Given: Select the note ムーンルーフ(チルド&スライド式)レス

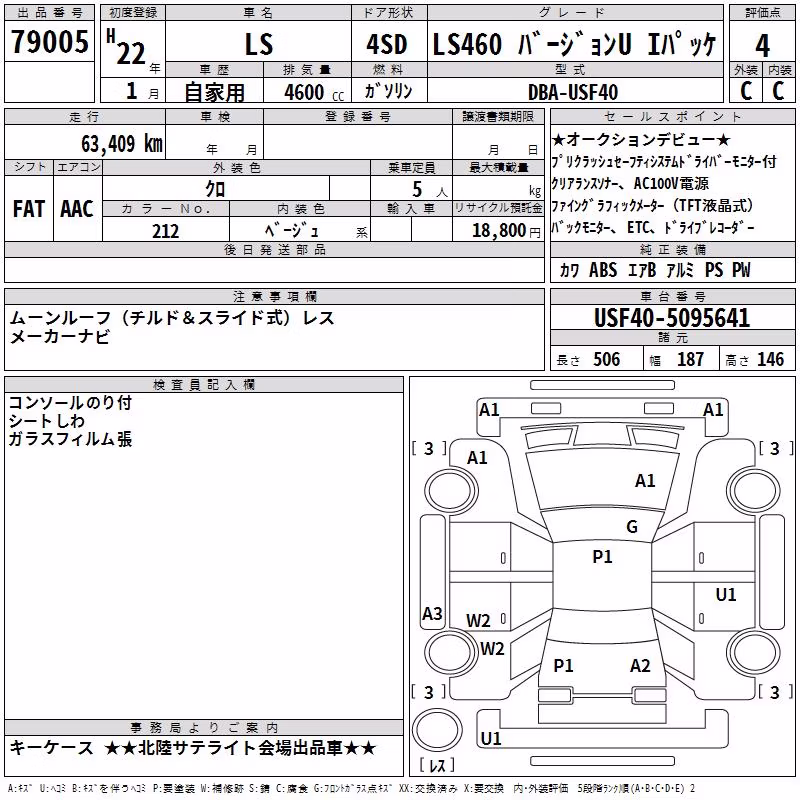Looking at the screenshot, I should coord(171,318).
